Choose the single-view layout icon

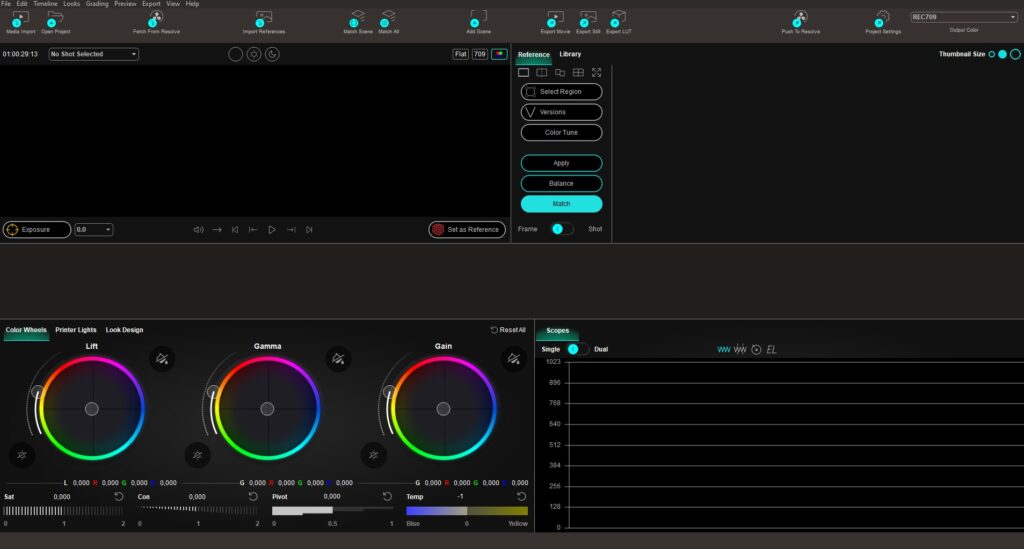coord(523,72)
